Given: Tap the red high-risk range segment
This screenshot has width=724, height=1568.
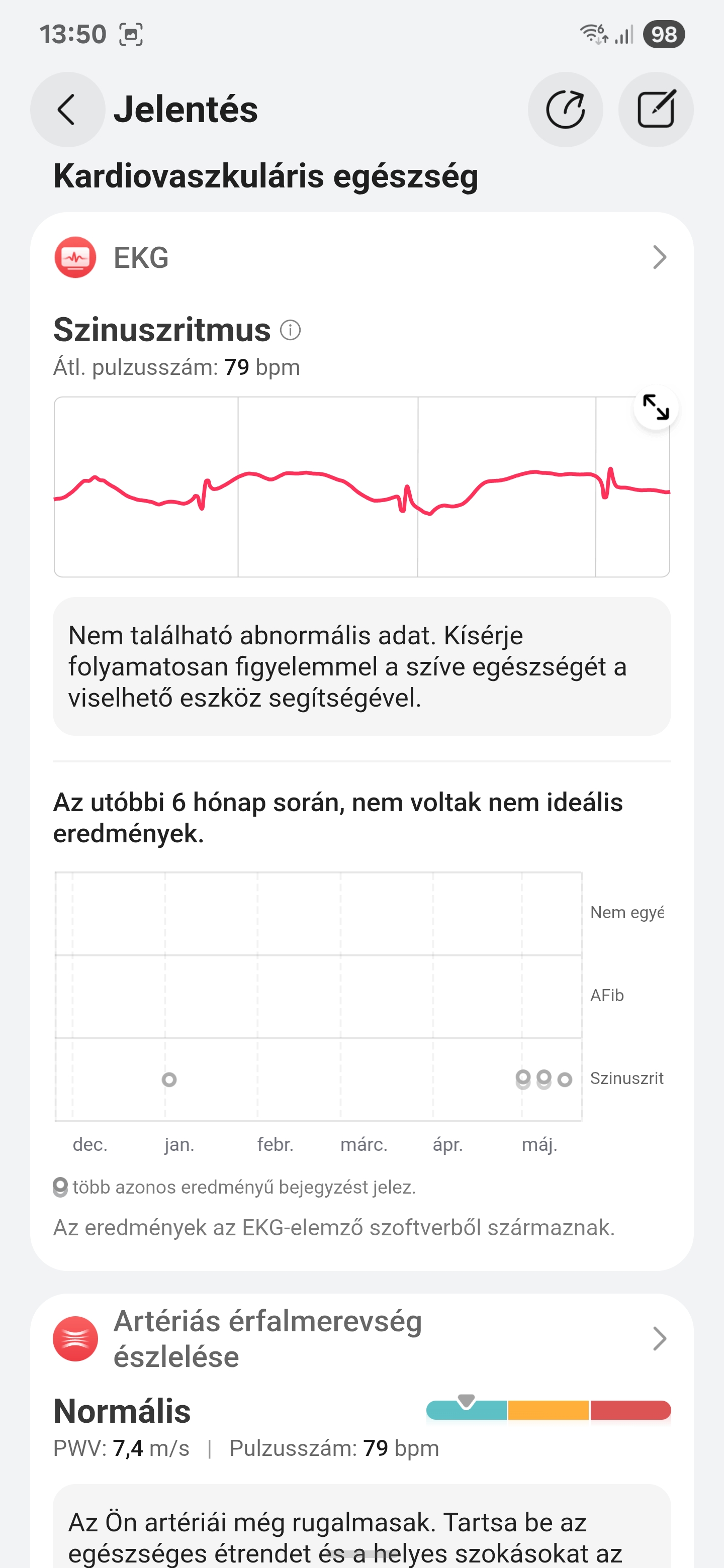Looking at the screenshot, I should [630, 1410].
